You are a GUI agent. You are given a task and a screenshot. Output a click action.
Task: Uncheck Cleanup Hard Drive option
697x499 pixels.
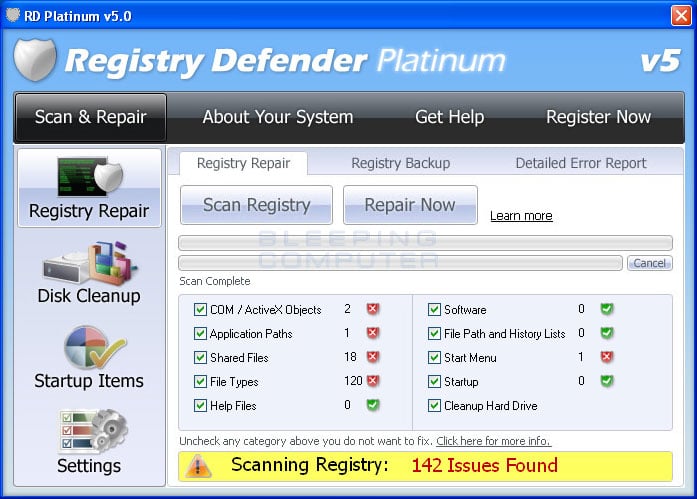pos(434,405)
